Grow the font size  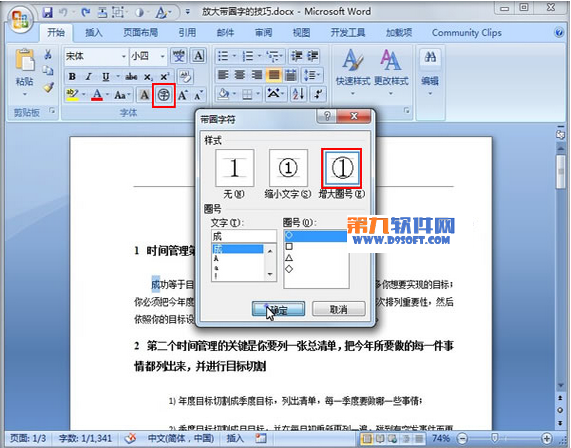(x=183, y=95)
